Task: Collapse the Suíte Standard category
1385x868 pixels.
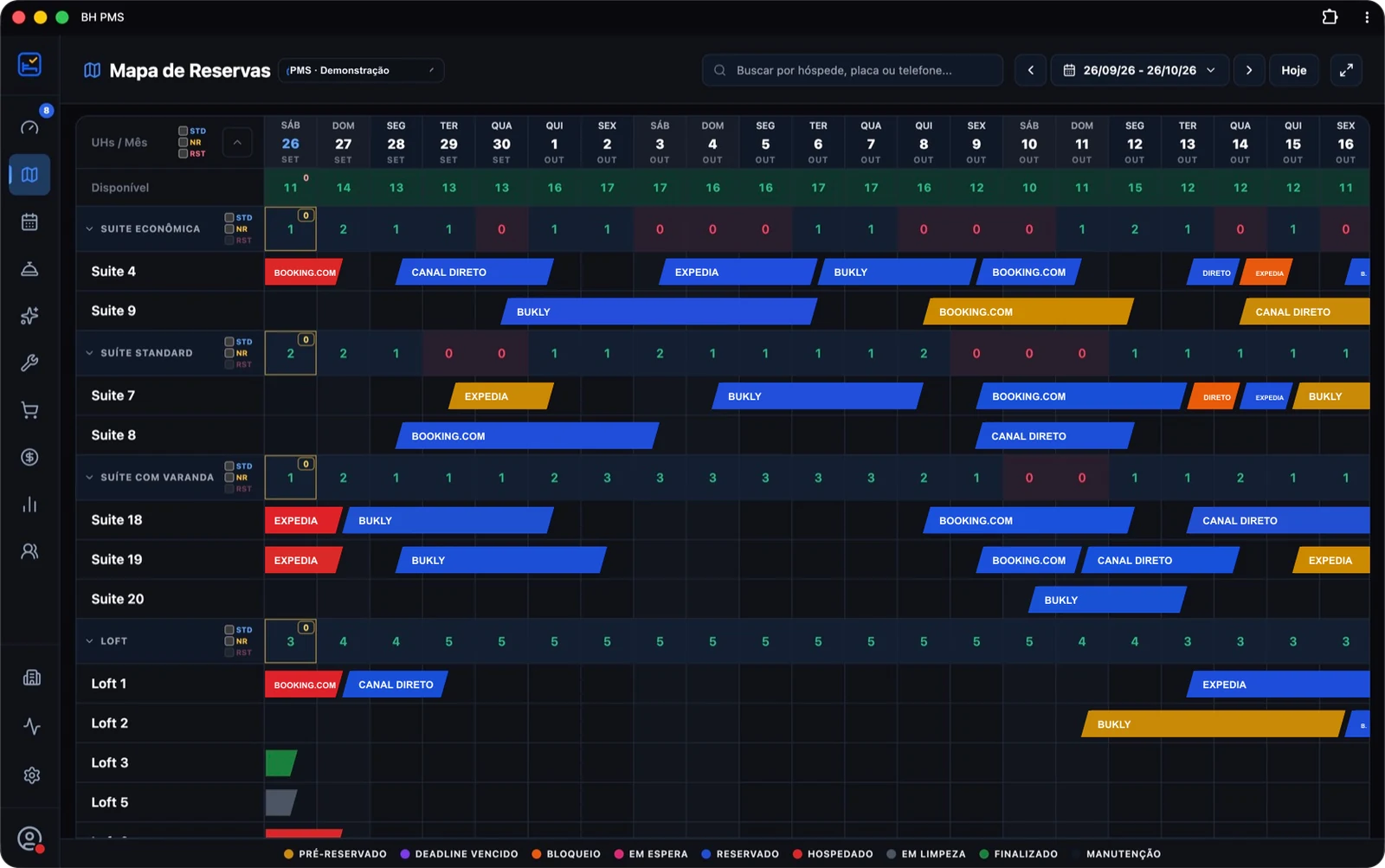Action: click(89, 353)
